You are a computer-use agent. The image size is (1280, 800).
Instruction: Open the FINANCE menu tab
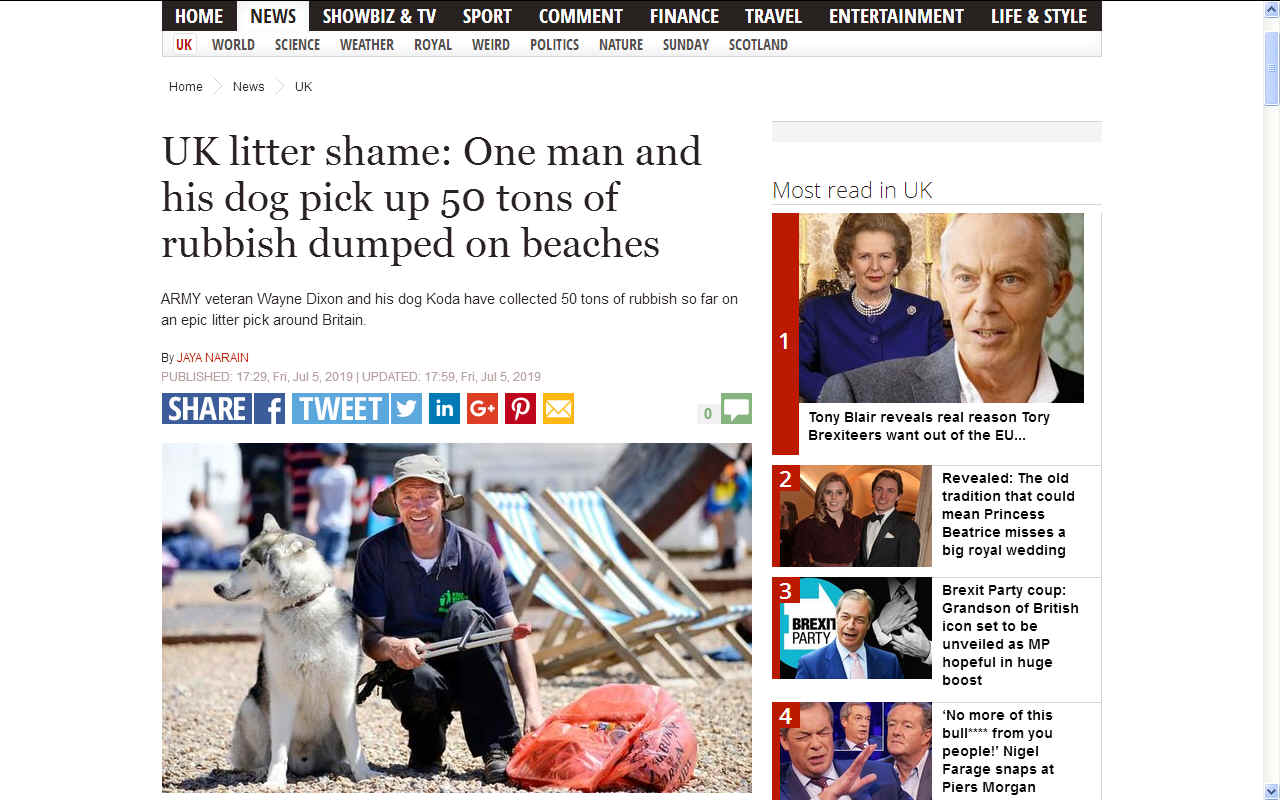point(684,16)
